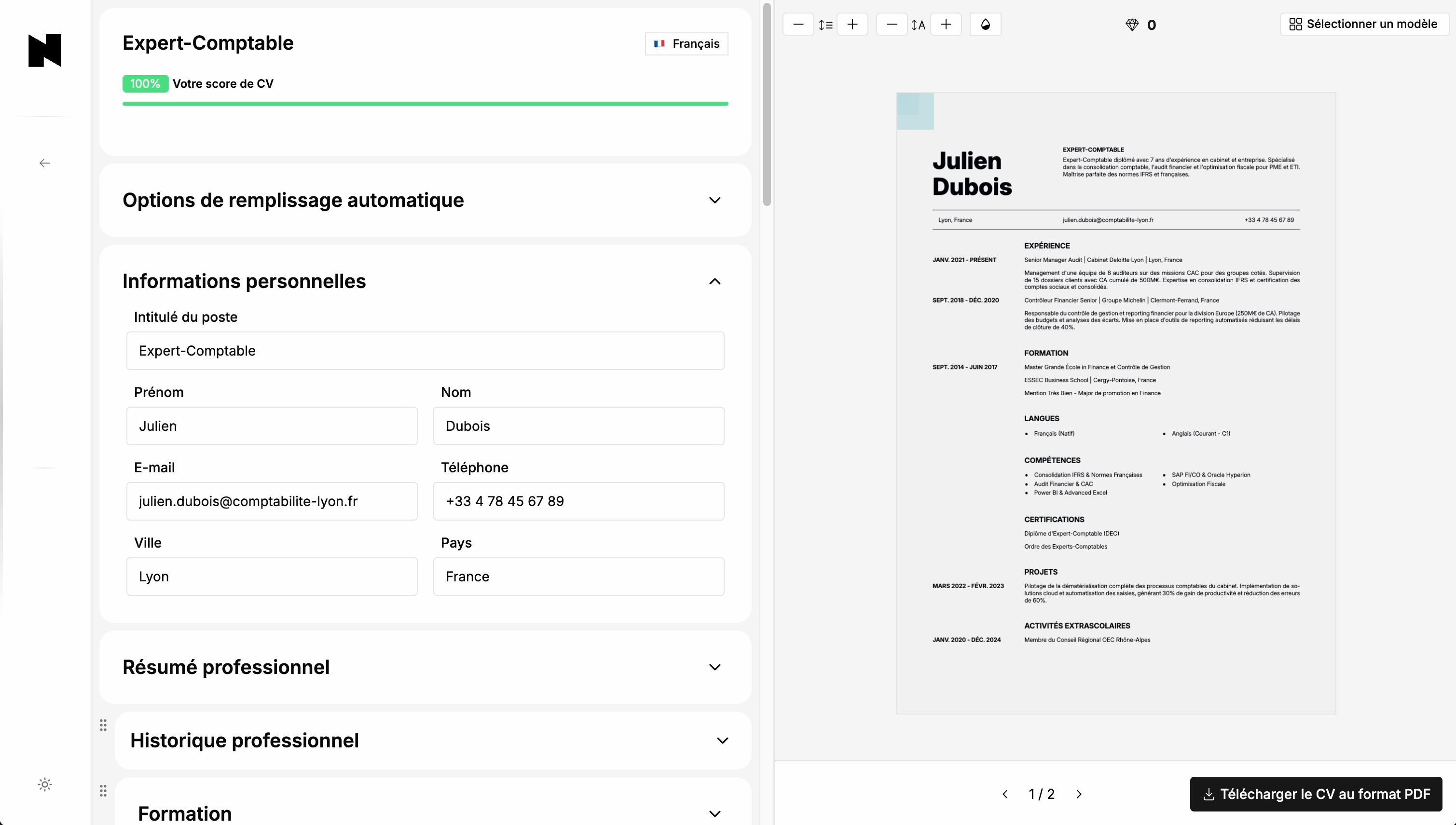Click the back arrow in sidebar
The image size is (1456, 825).
pos(45,163)
